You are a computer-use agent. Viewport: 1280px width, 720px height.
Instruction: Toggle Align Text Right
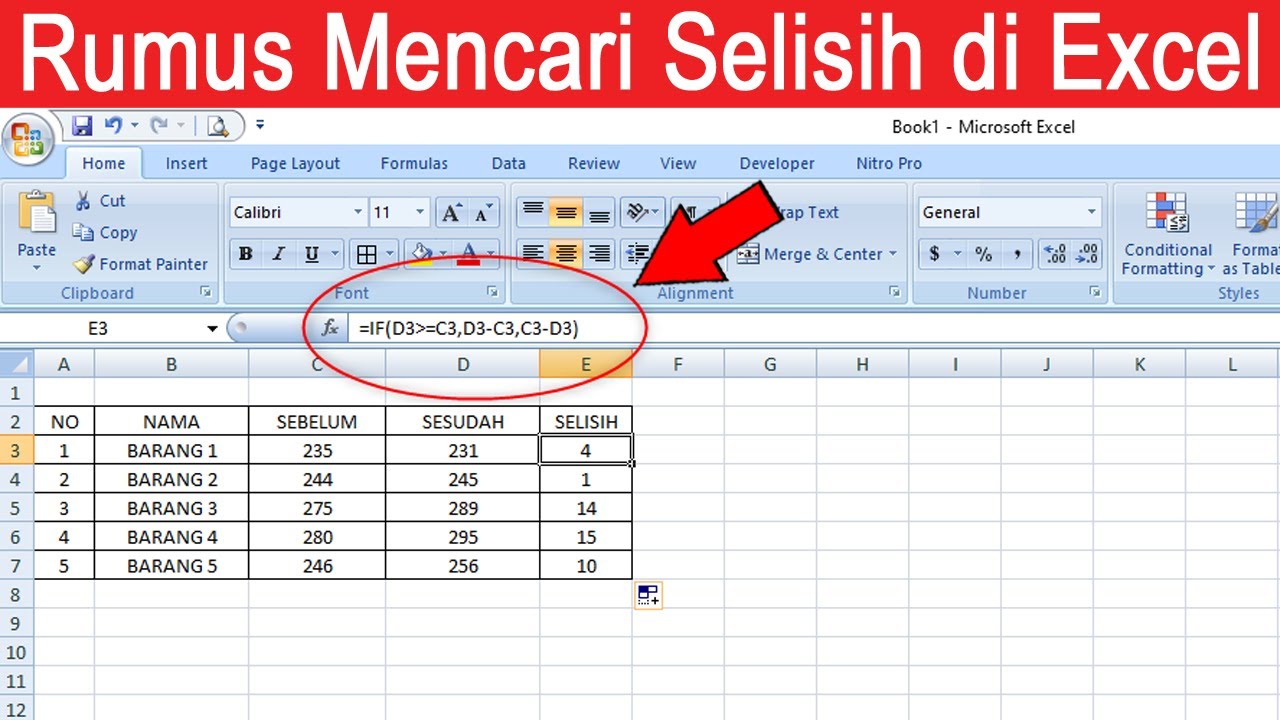[x=599, y=254]
